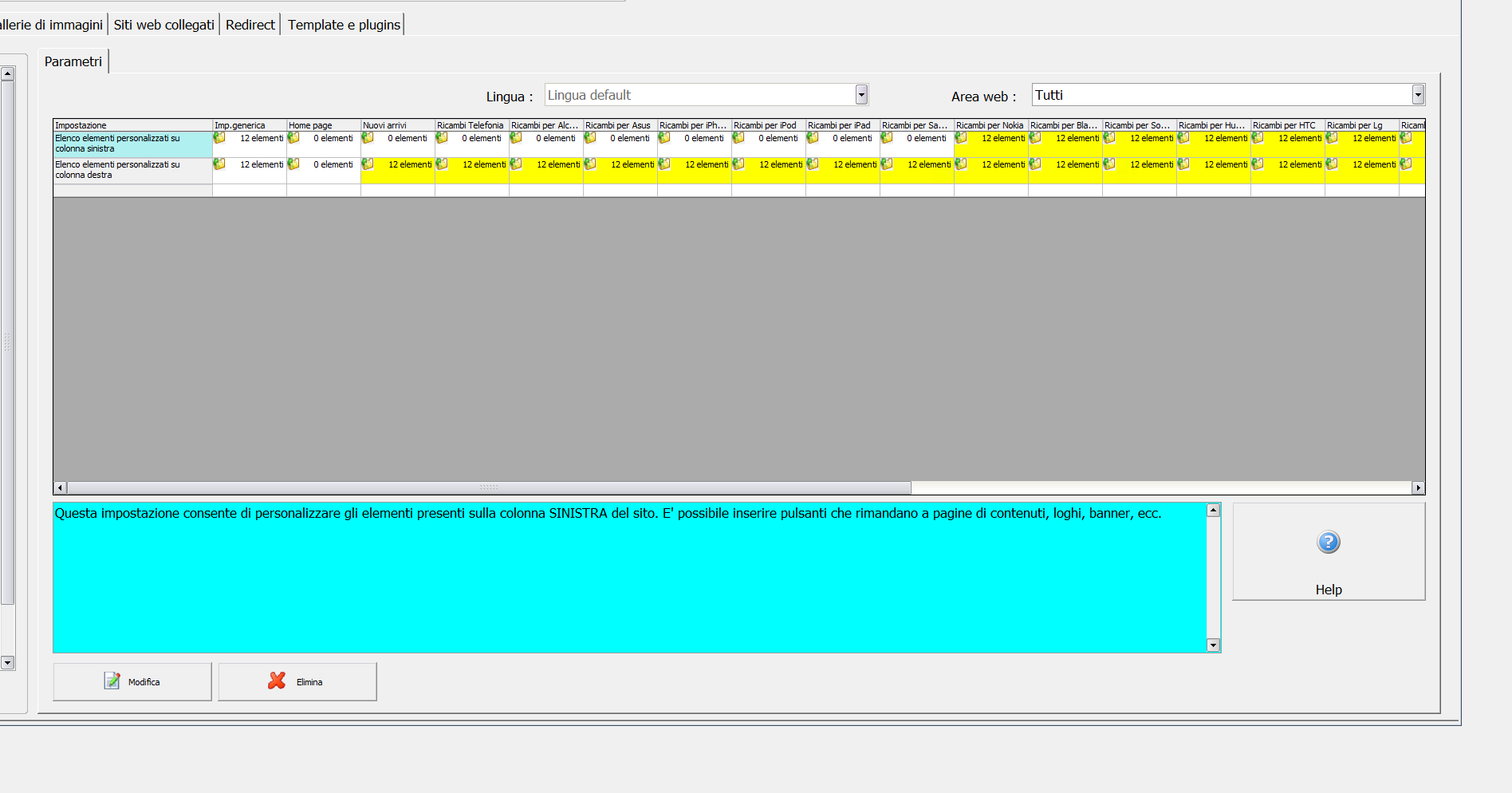Click the 'Ricambi per Lg' column header

tap(1362, 125)
